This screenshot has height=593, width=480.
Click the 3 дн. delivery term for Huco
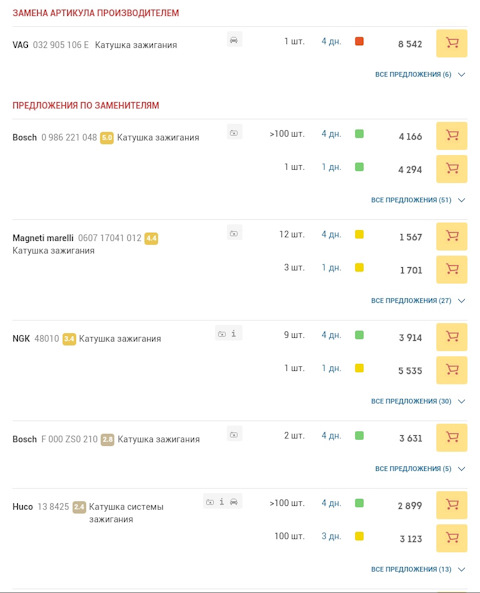(331, 536)
